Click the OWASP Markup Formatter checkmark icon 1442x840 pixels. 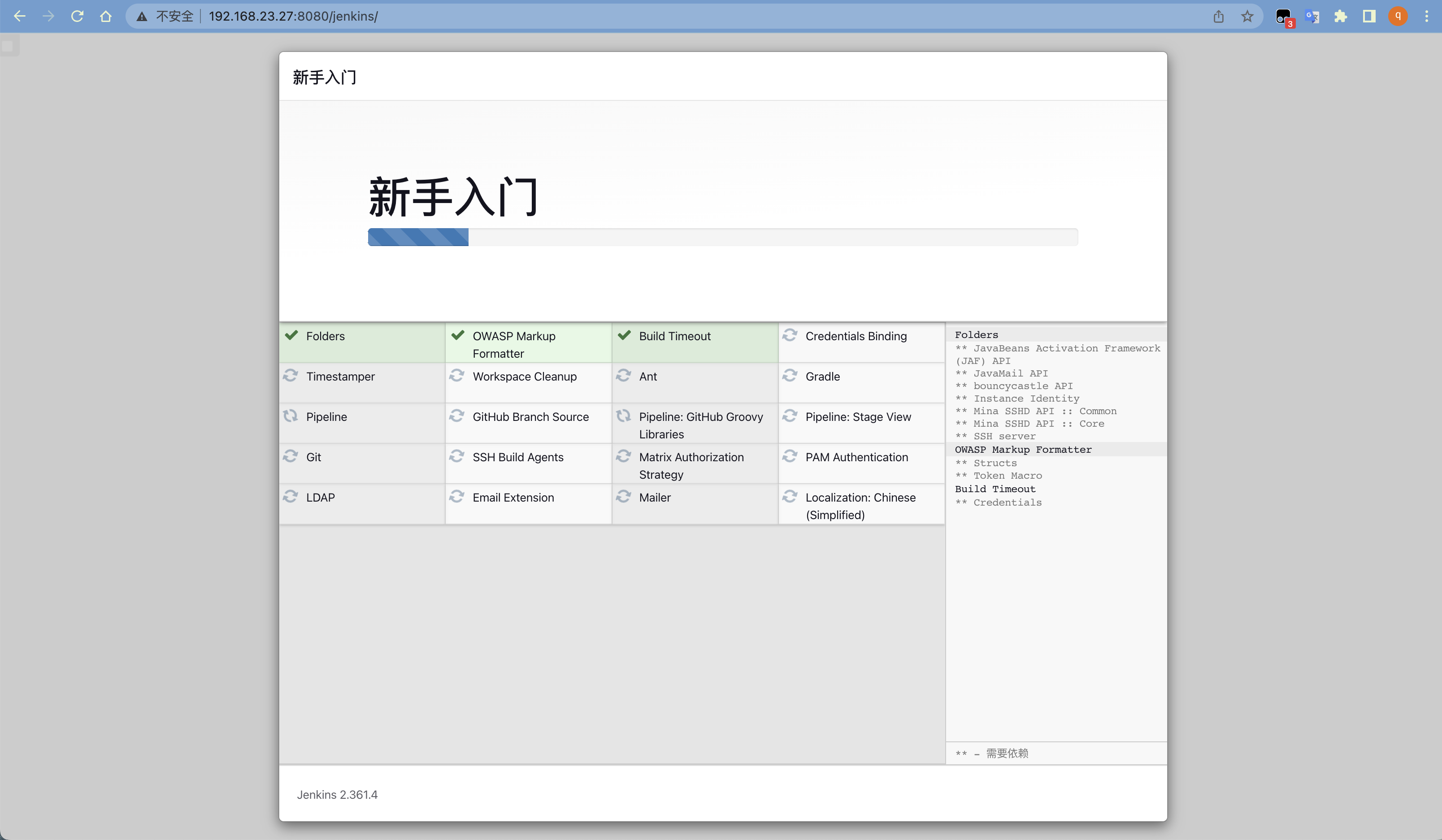click(x=458, y=335)
